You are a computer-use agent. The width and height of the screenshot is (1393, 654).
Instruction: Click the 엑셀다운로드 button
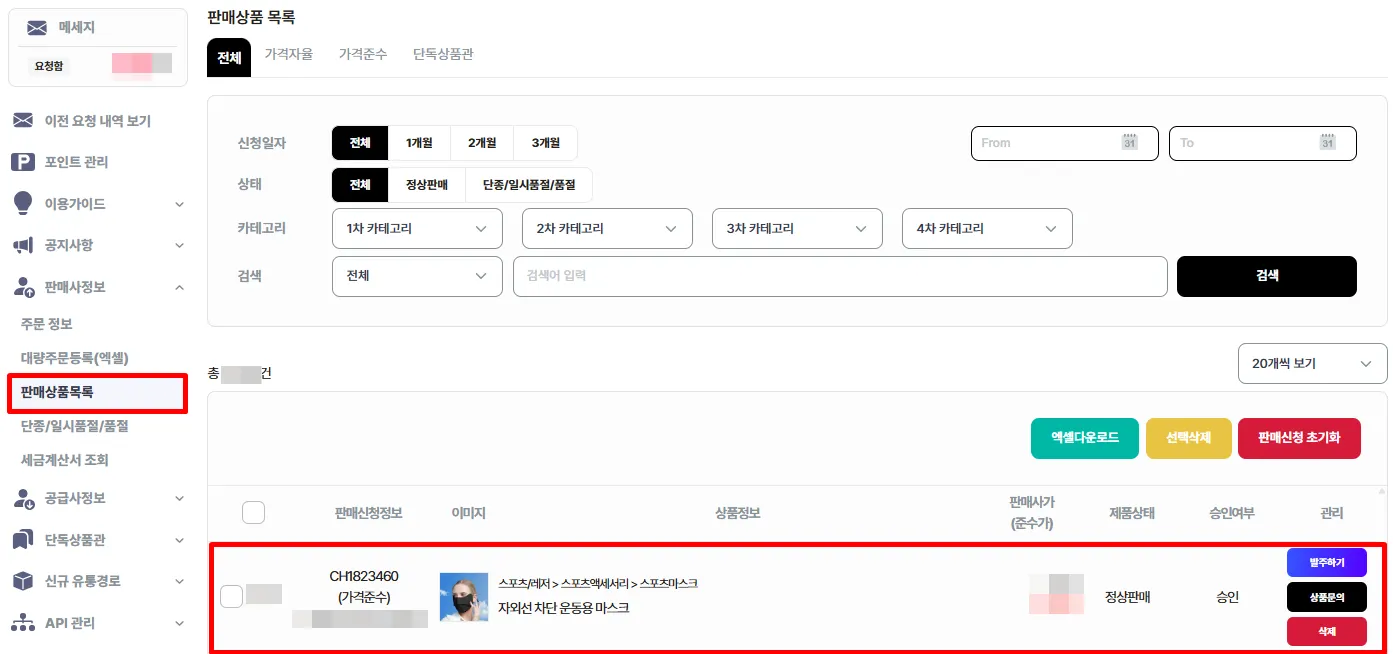(x=1085, y=438)
